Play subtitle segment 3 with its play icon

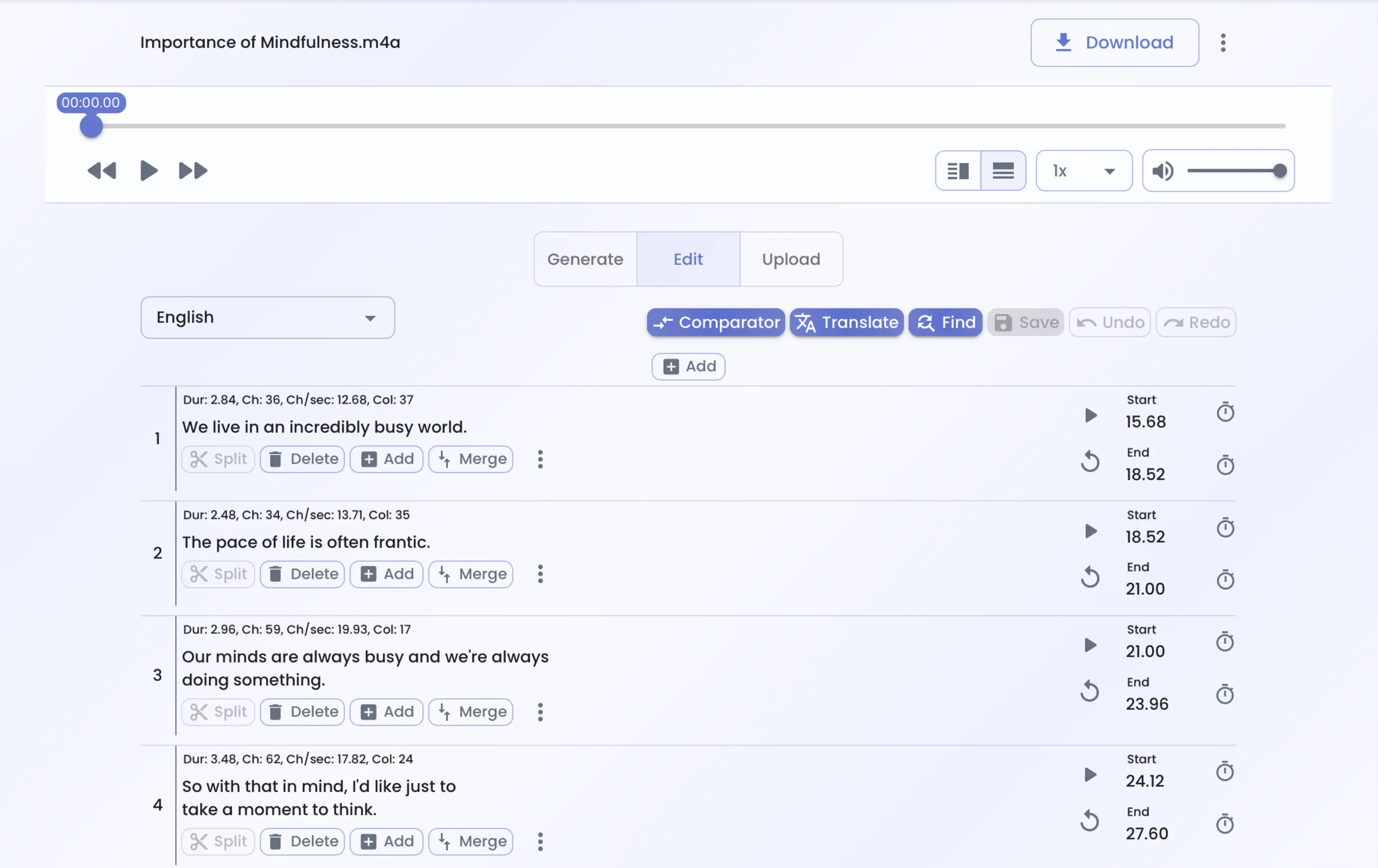tap(1090, 645)
